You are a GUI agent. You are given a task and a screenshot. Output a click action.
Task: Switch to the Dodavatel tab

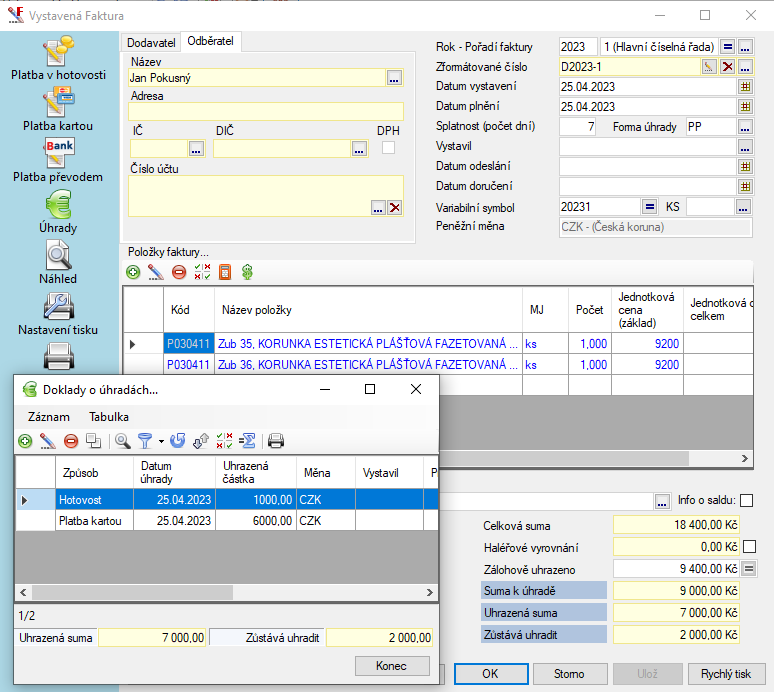click(151, 43)
